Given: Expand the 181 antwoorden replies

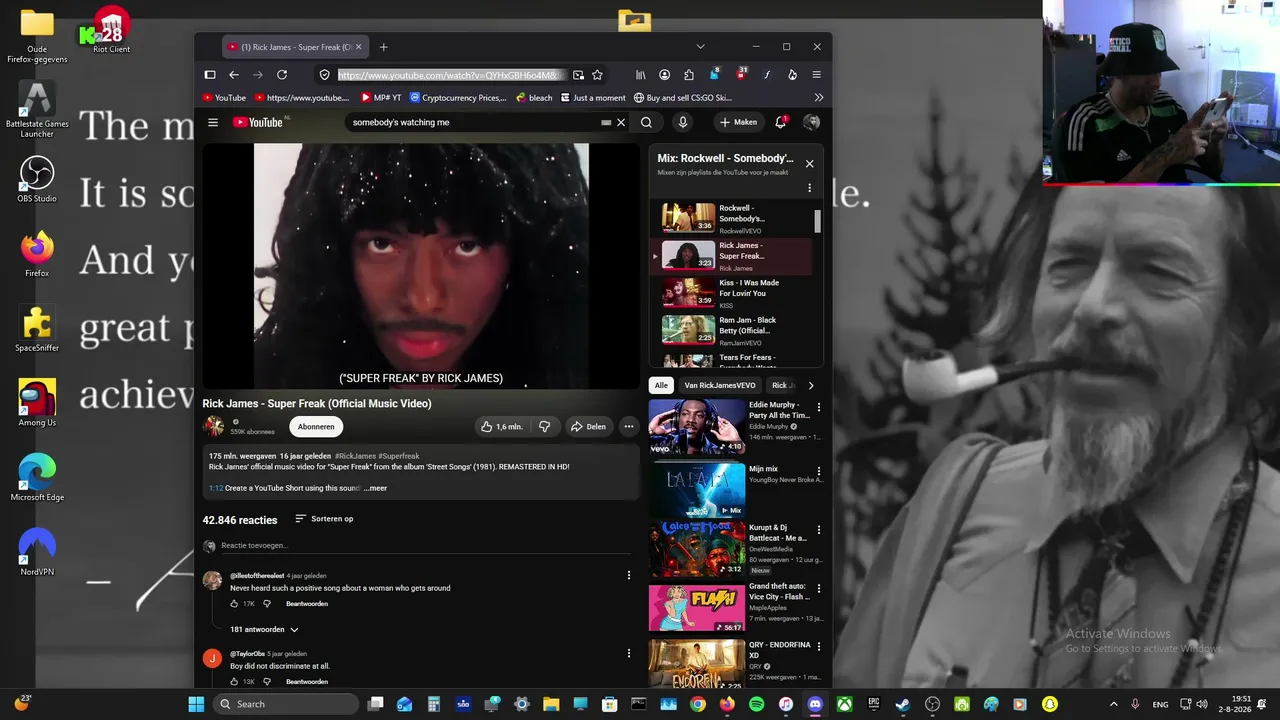Looking at the screenshot, I should coord(264,630).
